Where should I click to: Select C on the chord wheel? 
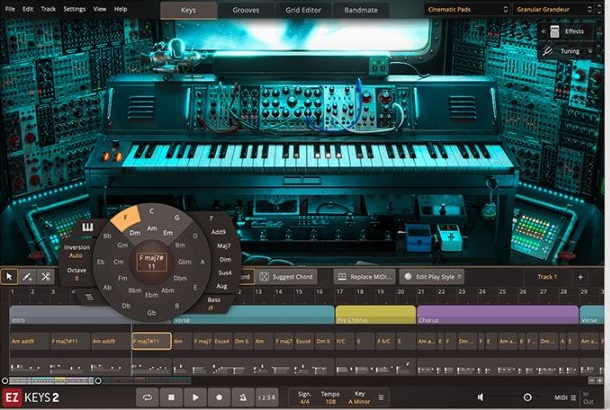152,211
